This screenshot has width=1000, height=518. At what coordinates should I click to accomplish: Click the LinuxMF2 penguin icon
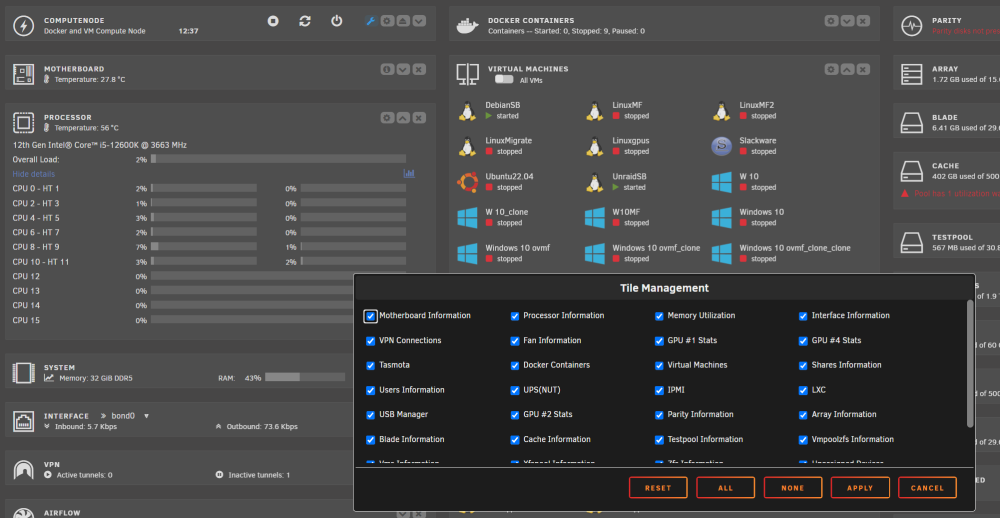point(722,110)
